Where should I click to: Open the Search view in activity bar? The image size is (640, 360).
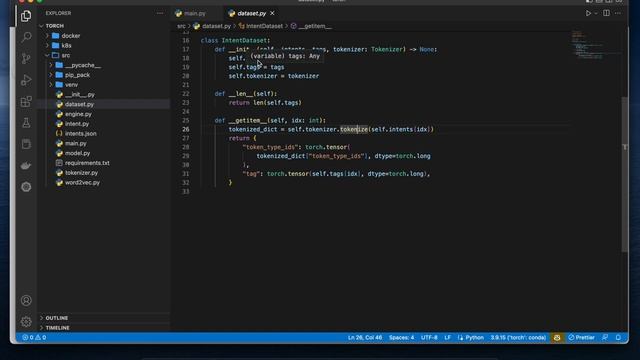pyautogui.click(x=26, y=37)
